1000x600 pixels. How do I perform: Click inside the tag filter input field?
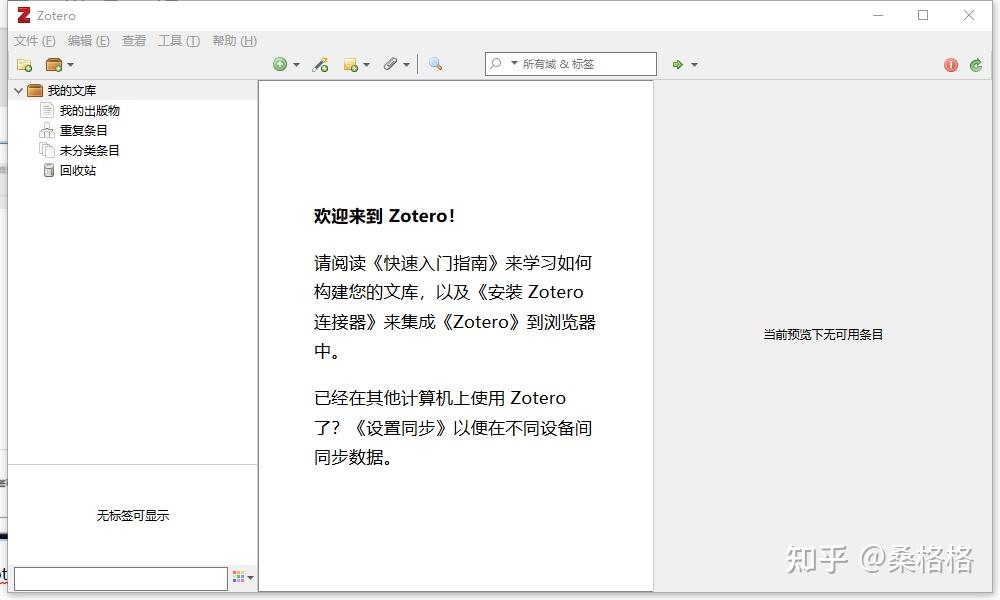[120, 577]
